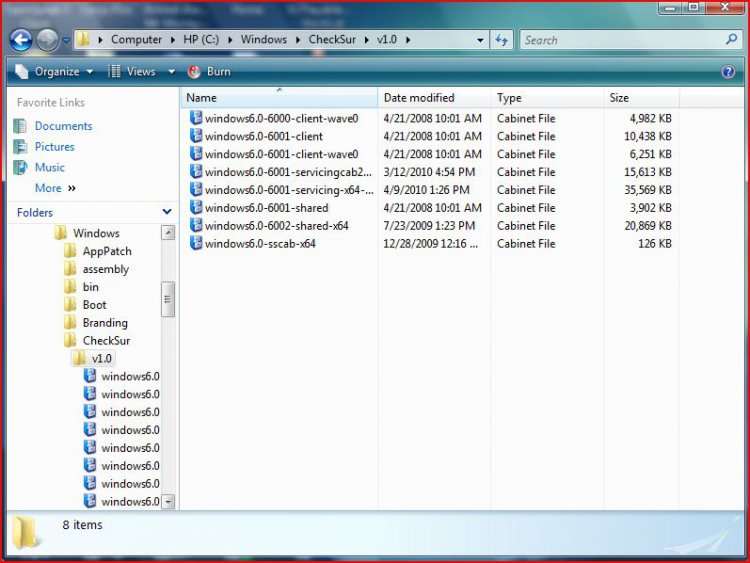Image resolution: width=750 pixels, height=563 pixels.
Task: Select bin folder in tree
Action: click(x=90, y=287)
